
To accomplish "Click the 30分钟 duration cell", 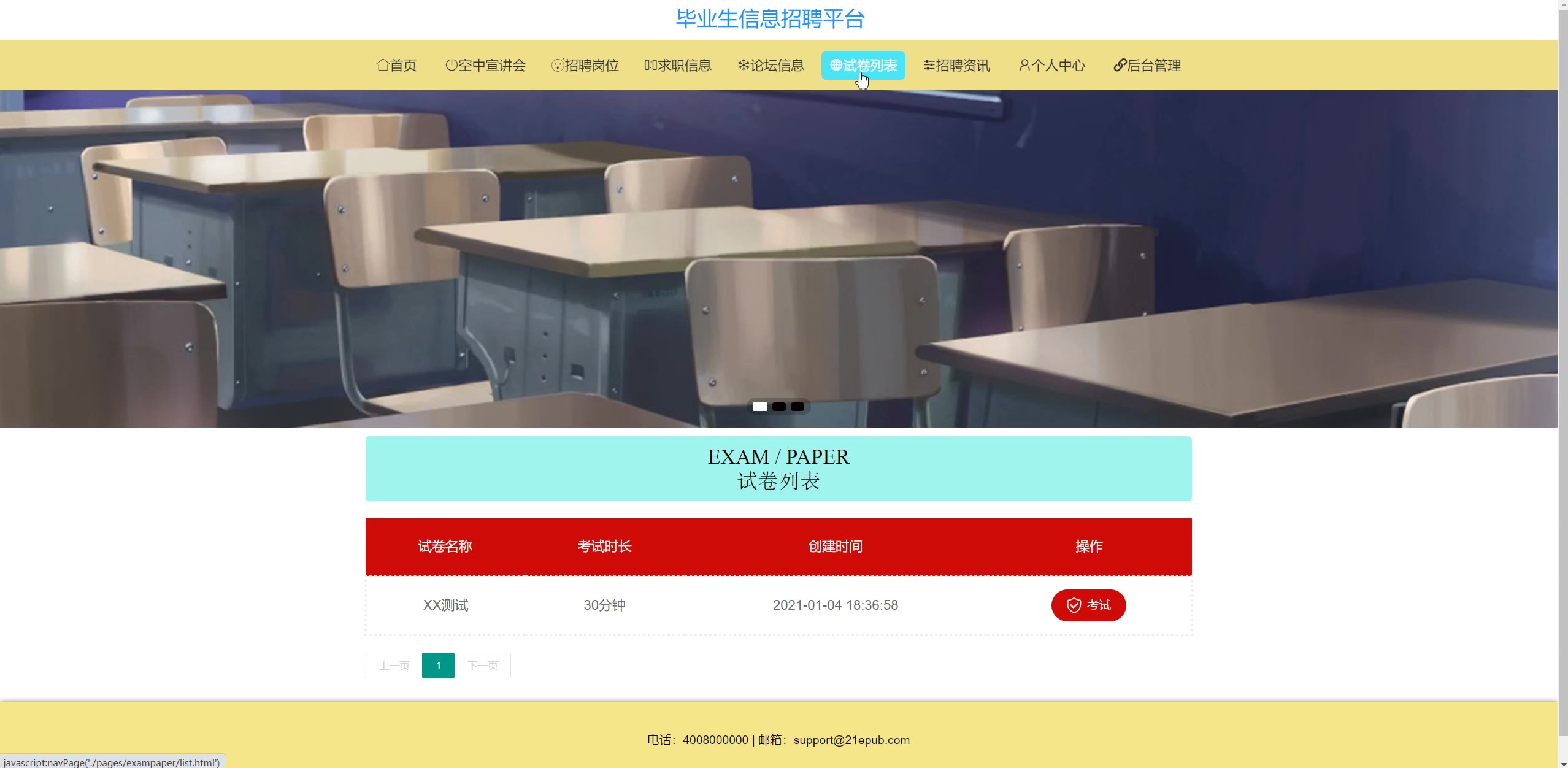I will pyautogui.click(x=604, y=605).
